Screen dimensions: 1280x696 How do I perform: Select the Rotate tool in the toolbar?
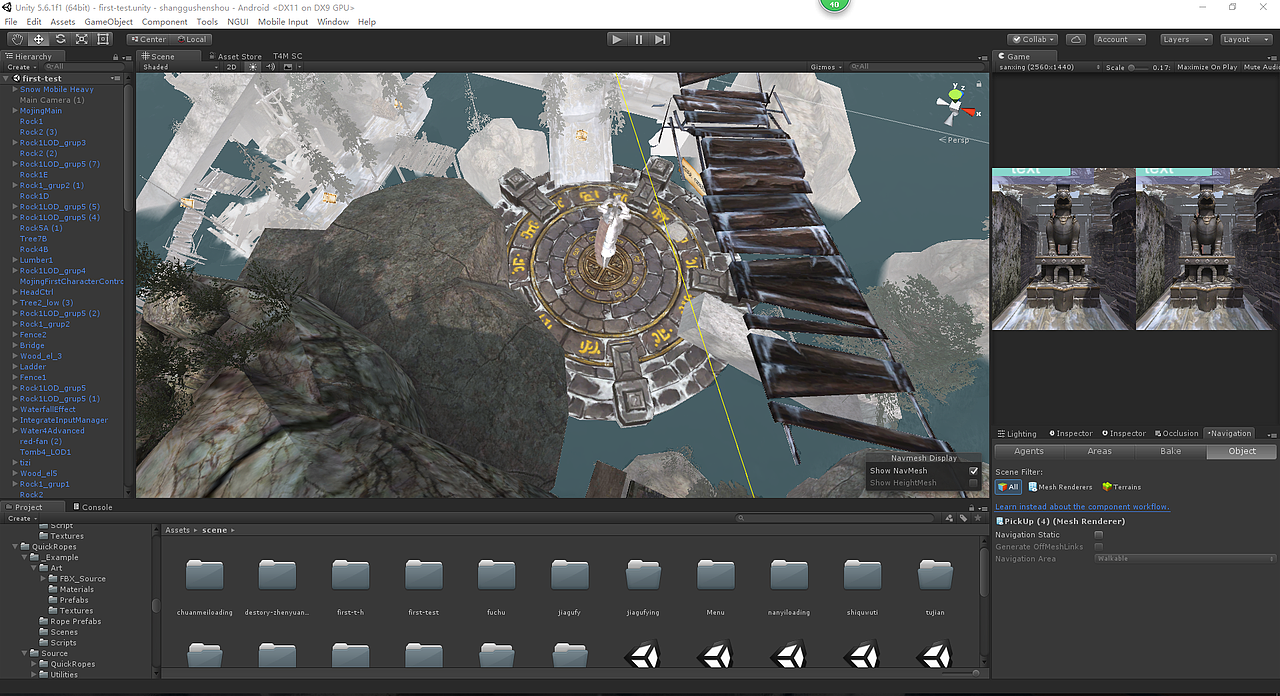60,39
